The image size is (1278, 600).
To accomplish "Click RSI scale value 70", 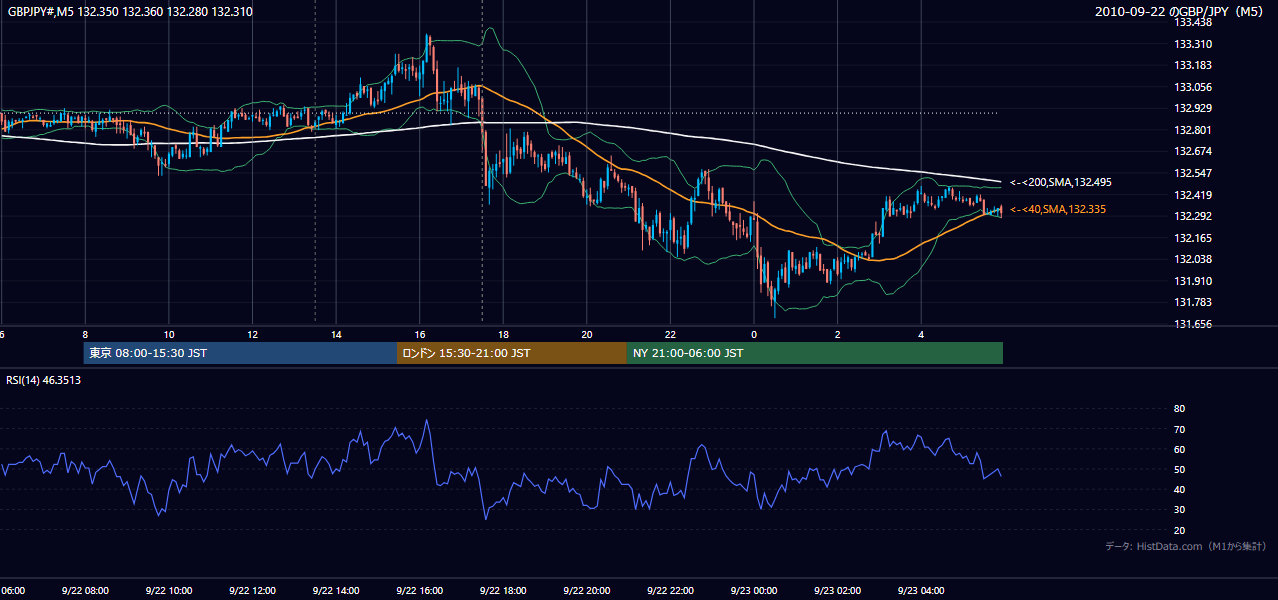I will pyautogui.click(x=1179, y=429).
